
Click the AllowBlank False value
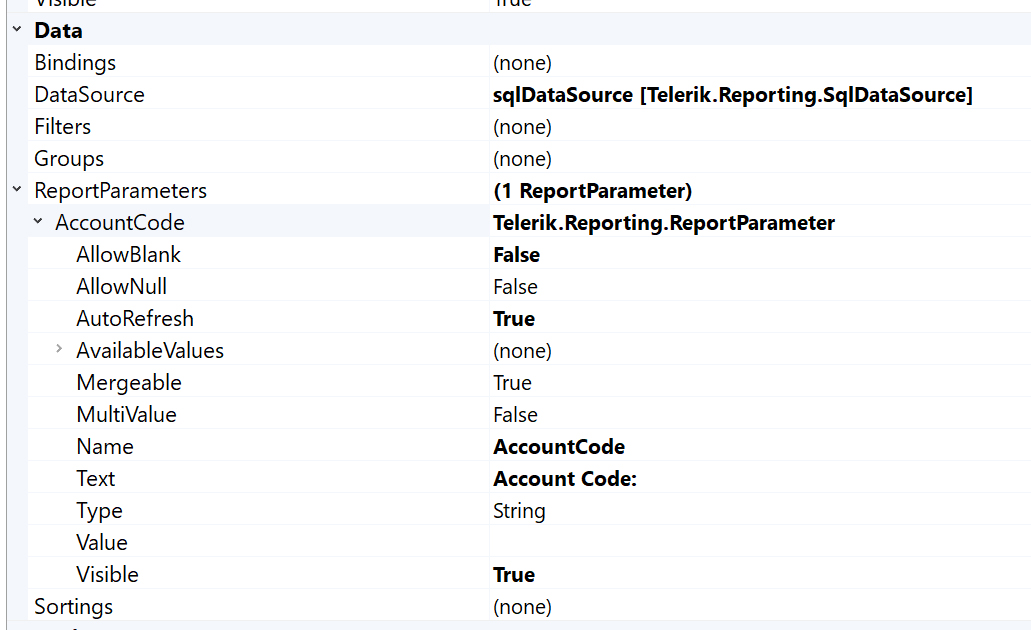(x=516, y=255)
